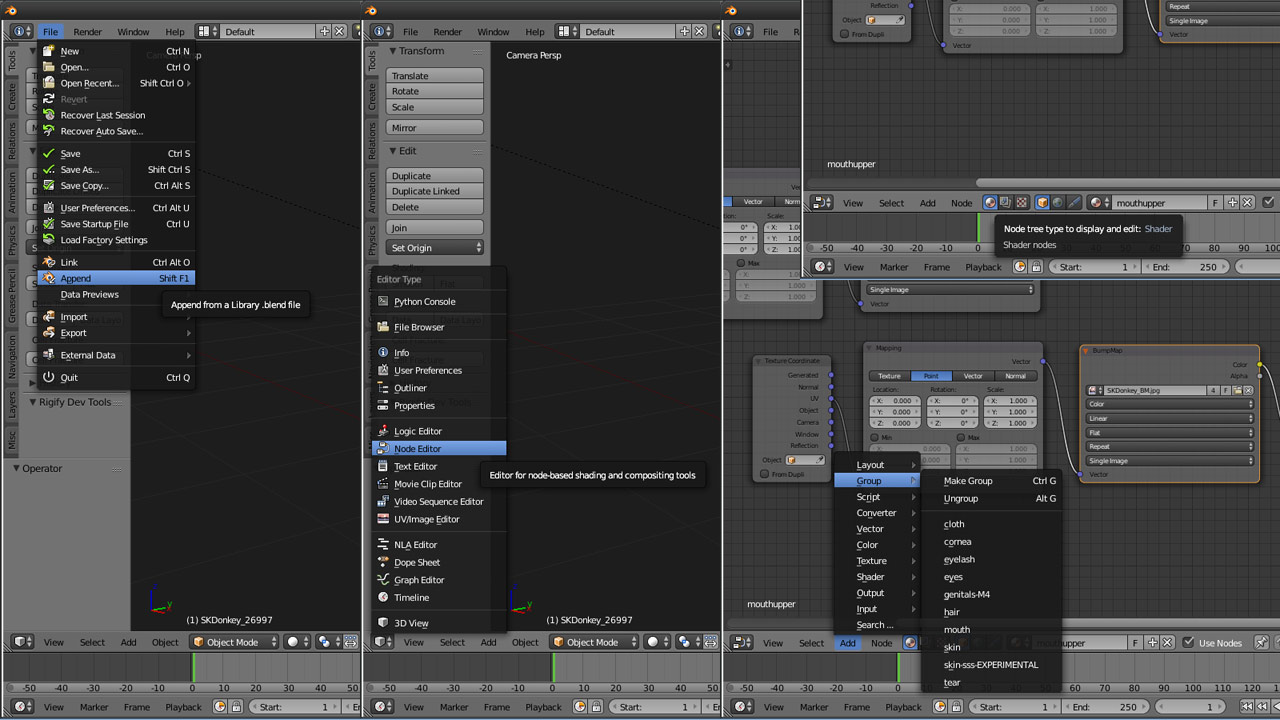
Task: Pick the skin-sss-EXPERIMENTAL group entry
Action: click(x=991, y=665)
